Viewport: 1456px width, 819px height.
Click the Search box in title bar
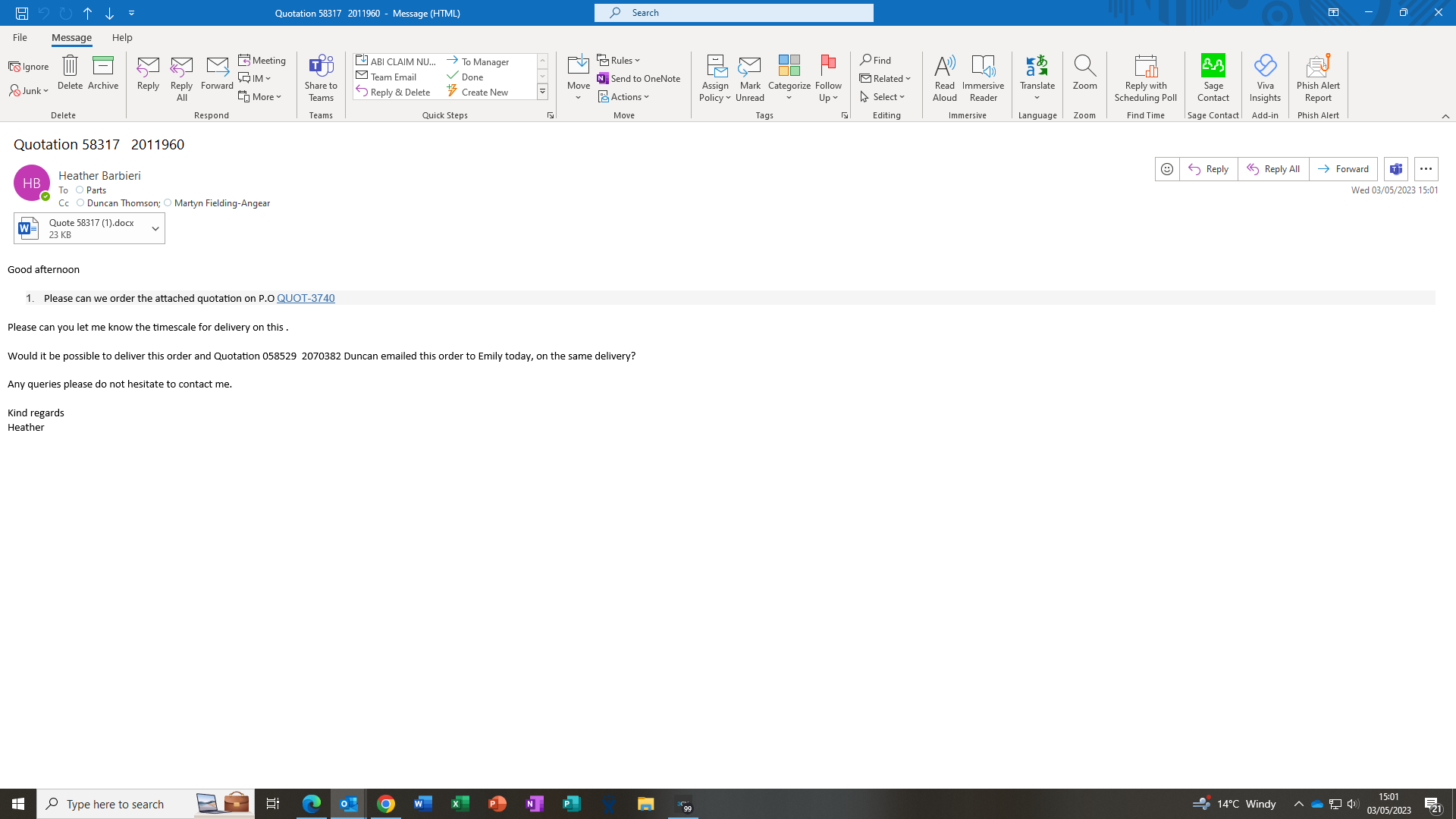[x=733, y=13]
